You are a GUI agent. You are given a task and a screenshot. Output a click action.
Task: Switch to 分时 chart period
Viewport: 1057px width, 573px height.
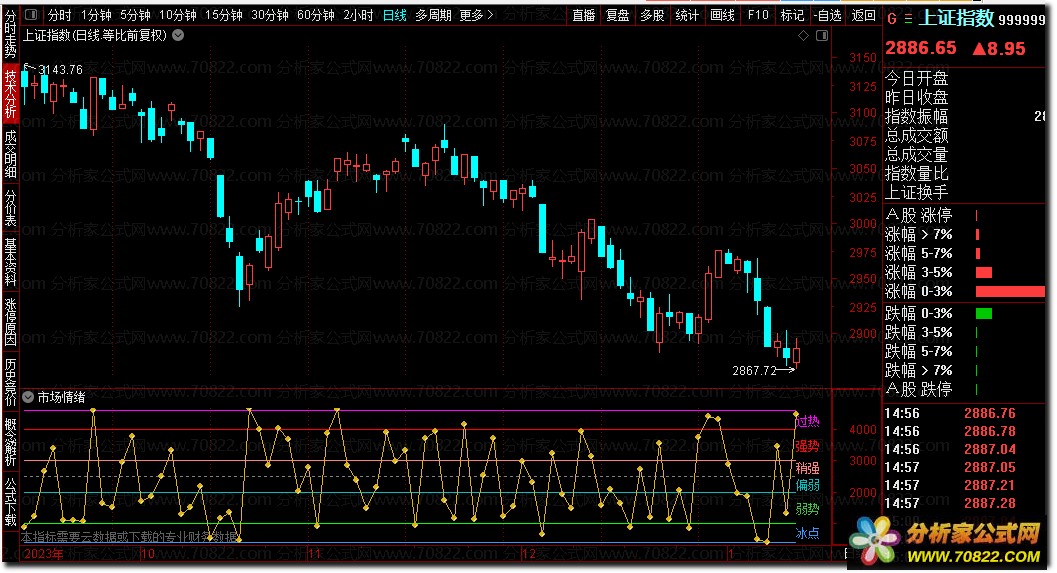[59, 15]
